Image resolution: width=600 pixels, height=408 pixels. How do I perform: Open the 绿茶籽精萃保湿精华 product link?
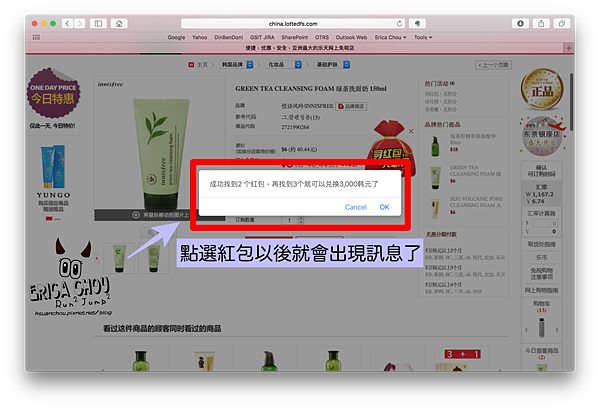pyautogui.click(x=472, y=139)
